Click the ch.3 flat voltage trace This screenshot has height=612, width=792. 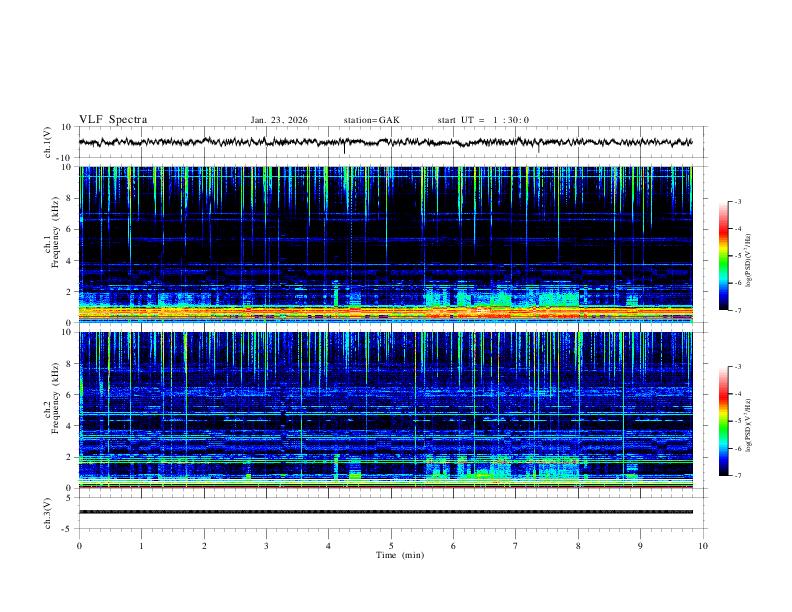pyautogui.click(x=385, y=512)
